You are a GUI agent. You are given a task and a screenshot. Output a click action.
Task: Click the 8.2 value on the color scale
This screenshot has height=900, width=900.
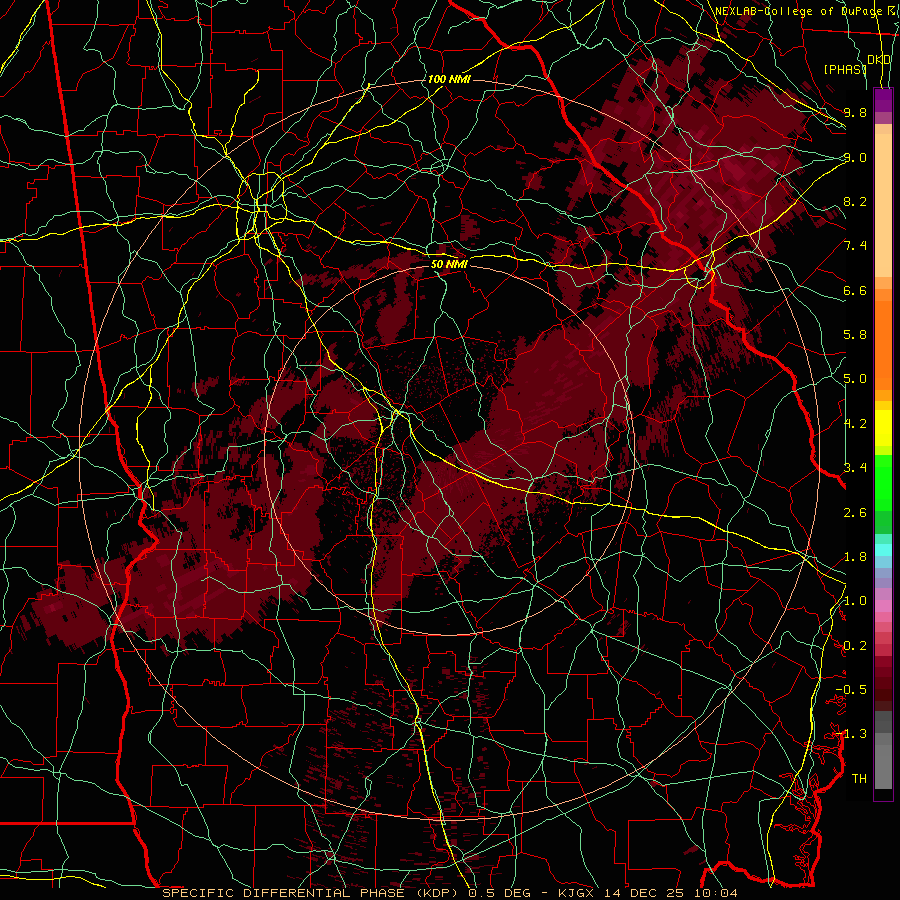[855, 201]
